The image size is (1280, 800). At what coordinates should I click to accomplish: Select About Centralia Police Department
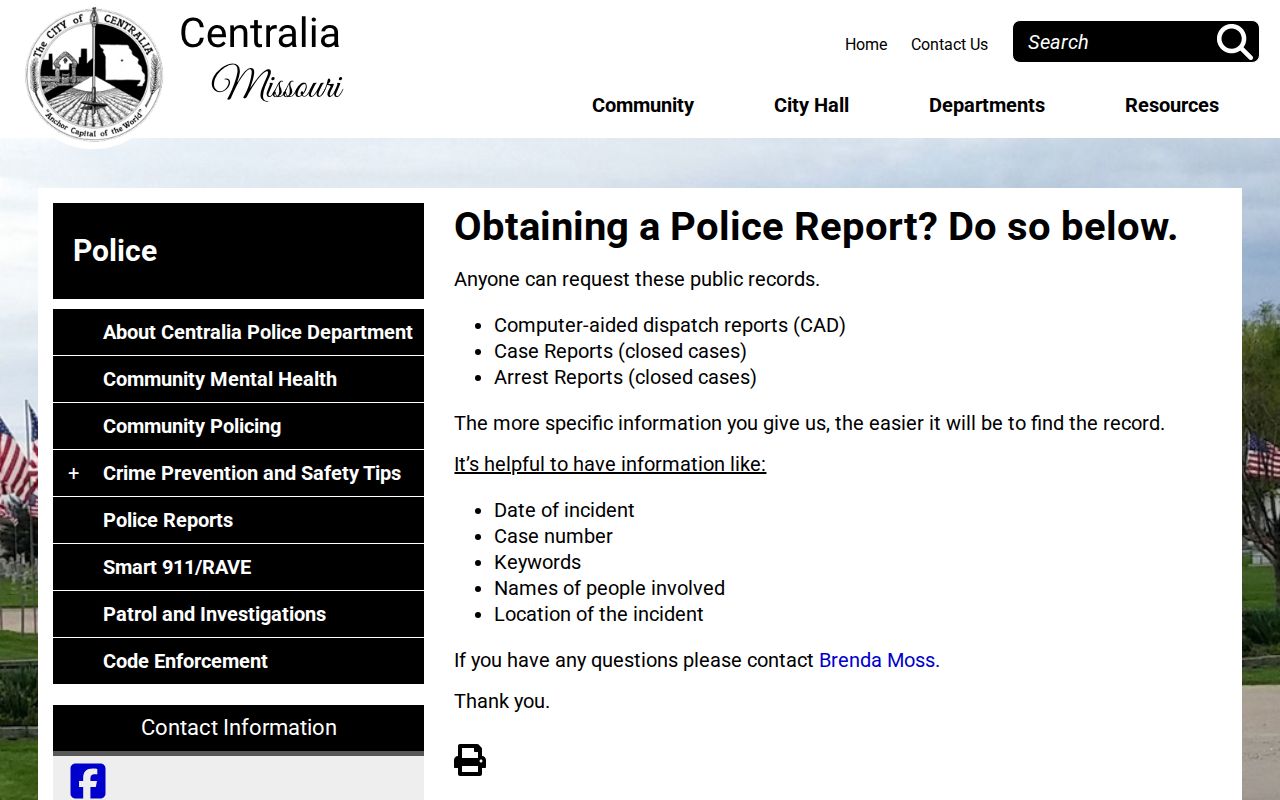pyautogui.click(x=238, y=332)
